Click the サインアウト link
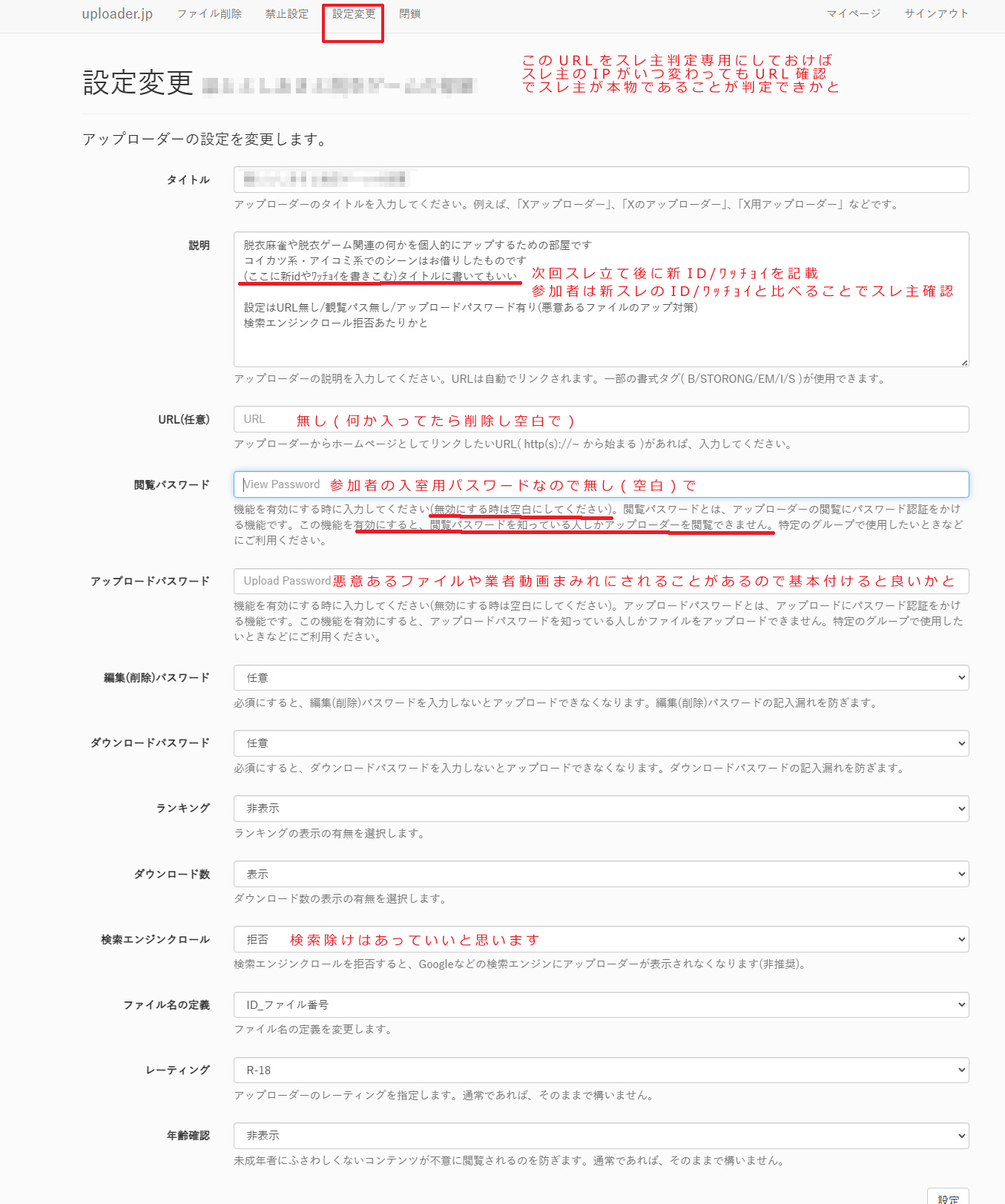 click(936, 14)
